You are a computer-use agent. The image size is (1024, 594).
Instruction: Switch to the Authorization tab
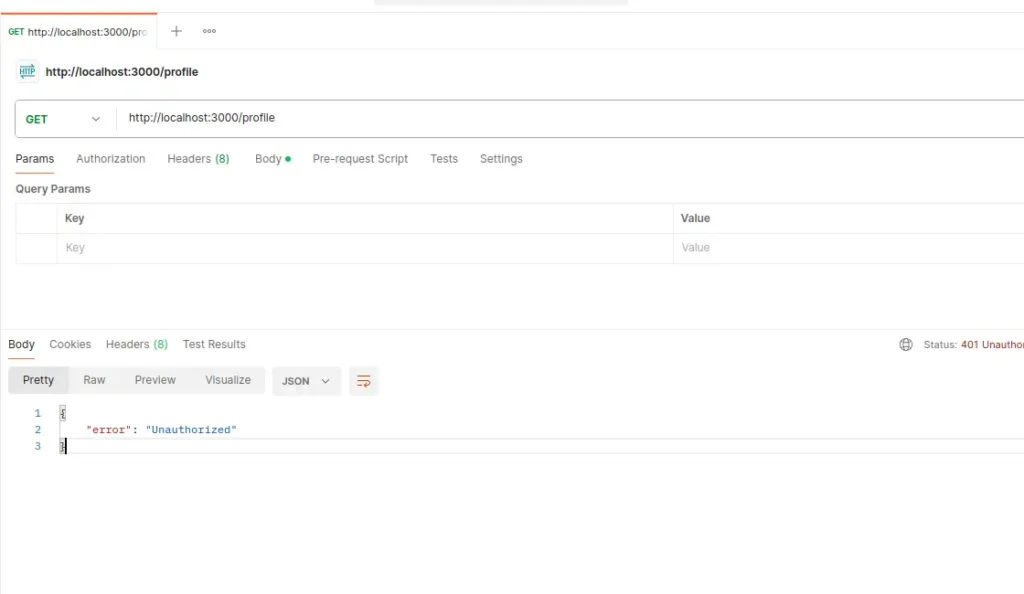tap(110, 158)
